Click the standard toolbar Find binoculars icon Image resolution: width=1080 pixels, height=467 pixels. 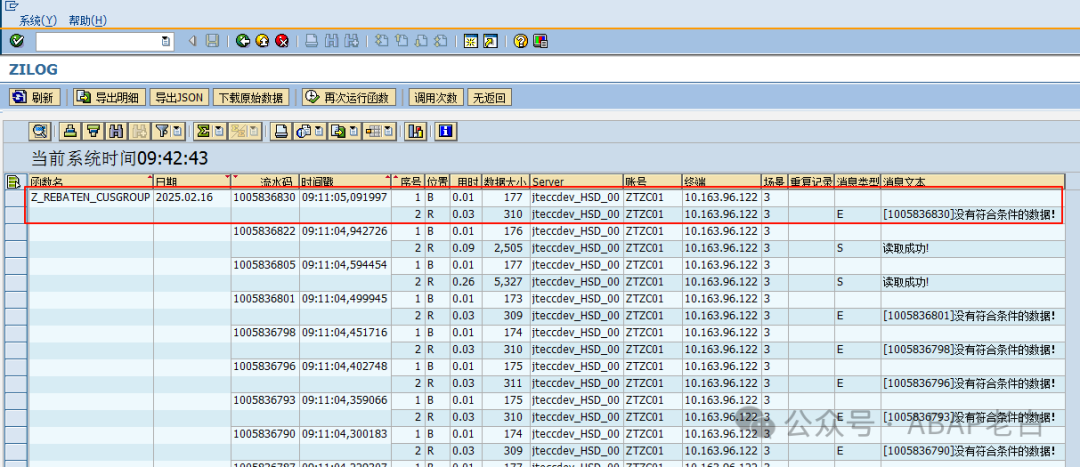pos(331,41)
